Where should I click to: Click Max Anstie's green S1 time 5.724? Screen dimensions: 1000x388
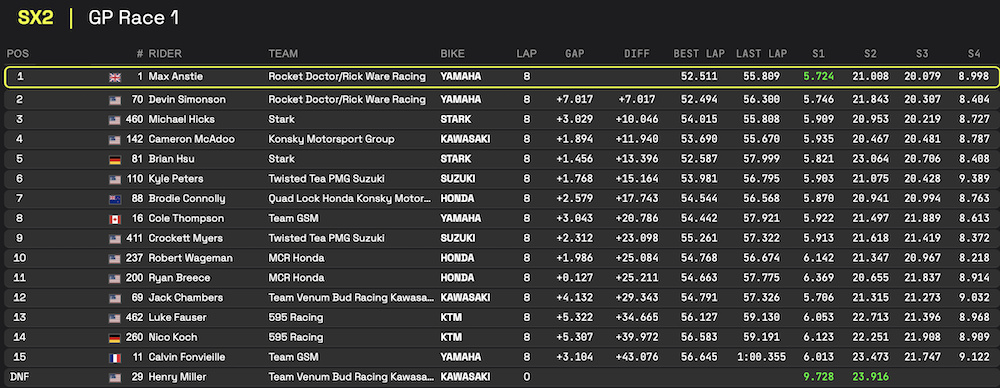point(818,77)
